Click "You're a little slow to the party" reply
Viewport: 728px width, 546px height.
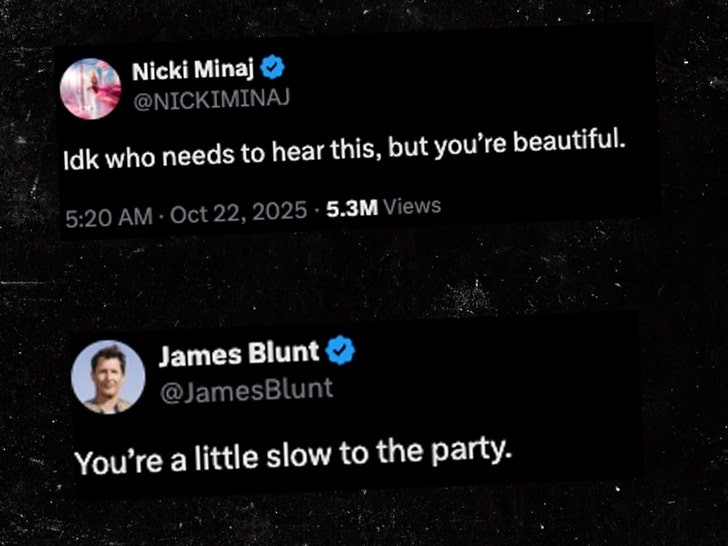(x=293, y=455)
